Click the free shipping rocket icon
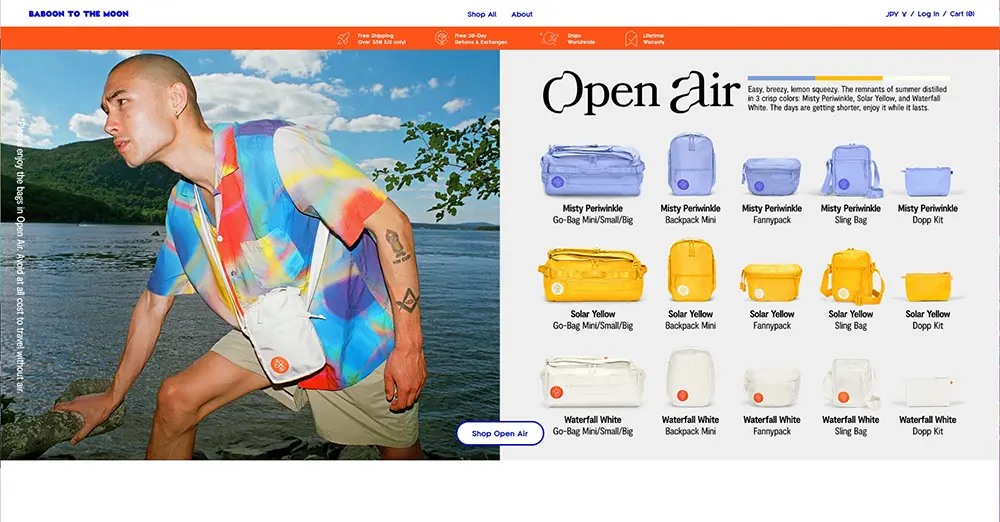The width and height of the screenshot is (1000, 522). pos(343,39)
